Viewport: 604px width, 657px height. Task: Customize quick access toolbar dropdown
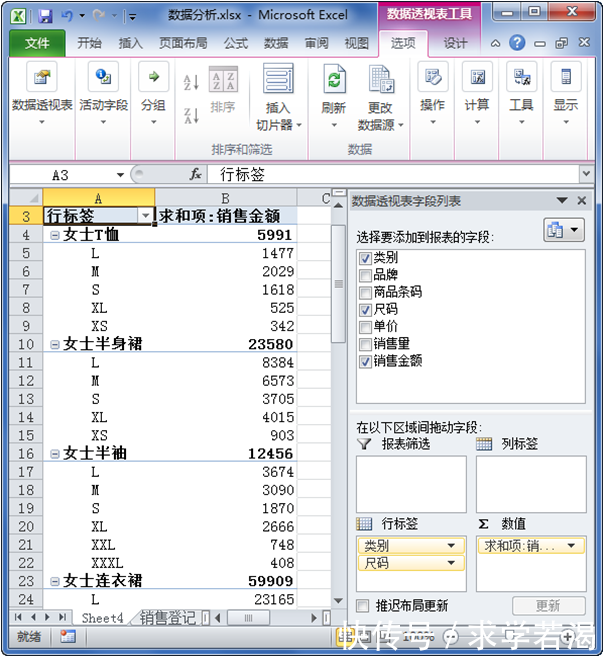tap(132, 16)
